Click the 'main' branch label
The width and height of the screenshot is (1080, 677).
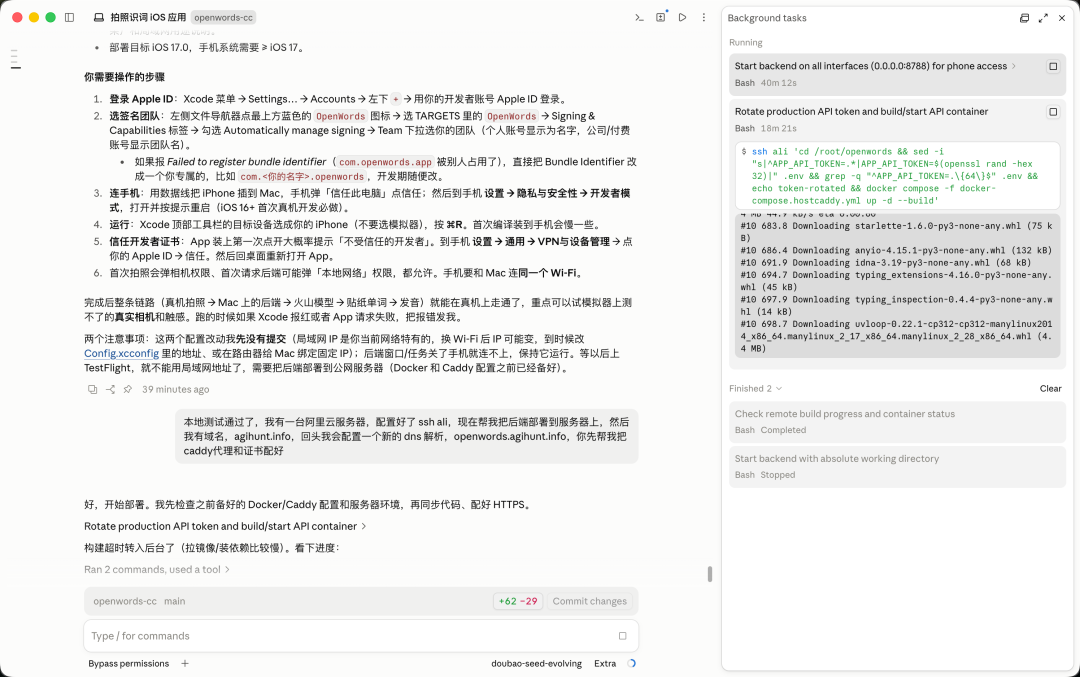click(174, 601)
